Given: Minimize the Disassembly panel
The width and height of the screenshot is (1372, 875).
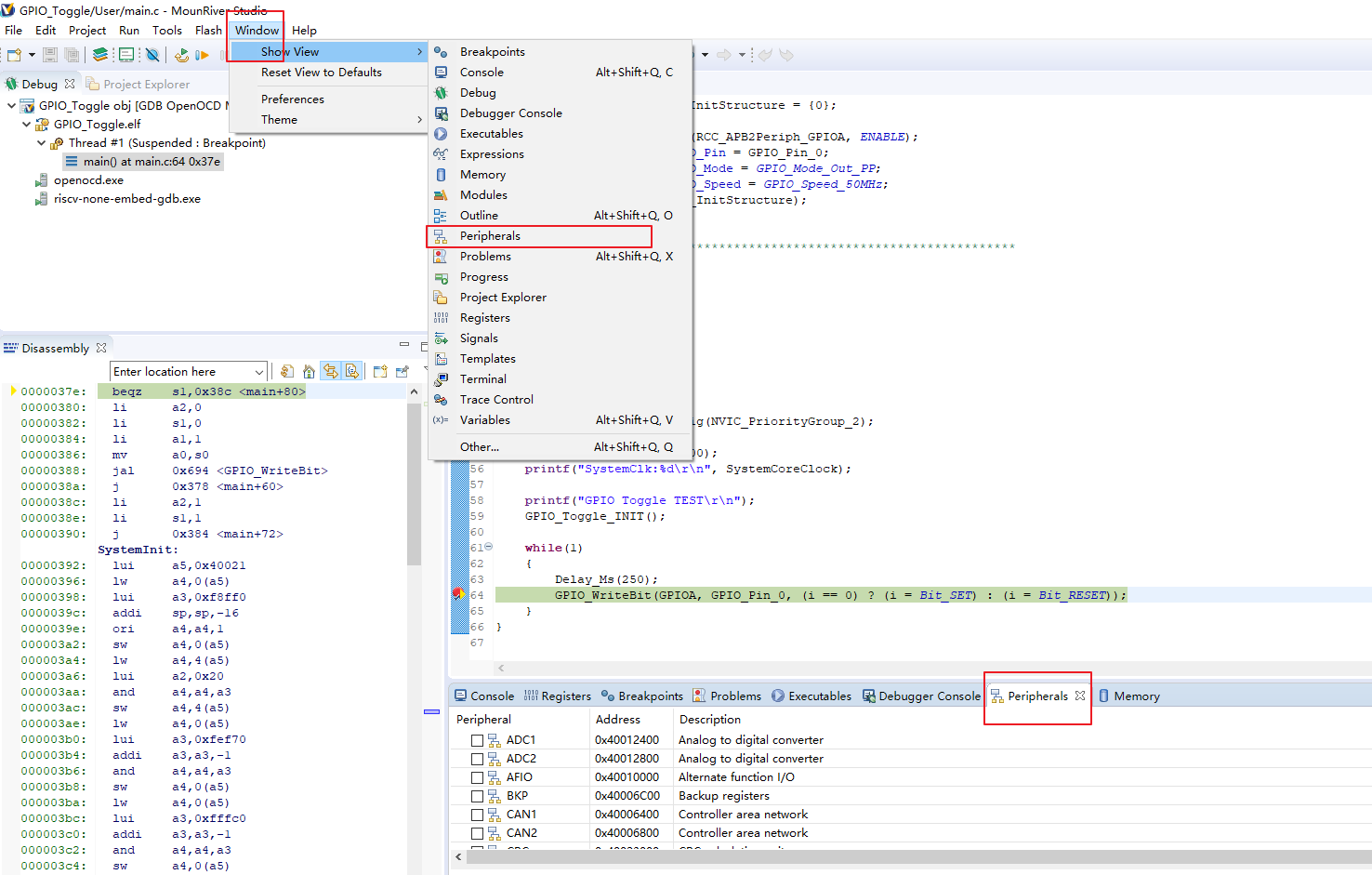Looking at the screenshot, I should click(404, 345).
